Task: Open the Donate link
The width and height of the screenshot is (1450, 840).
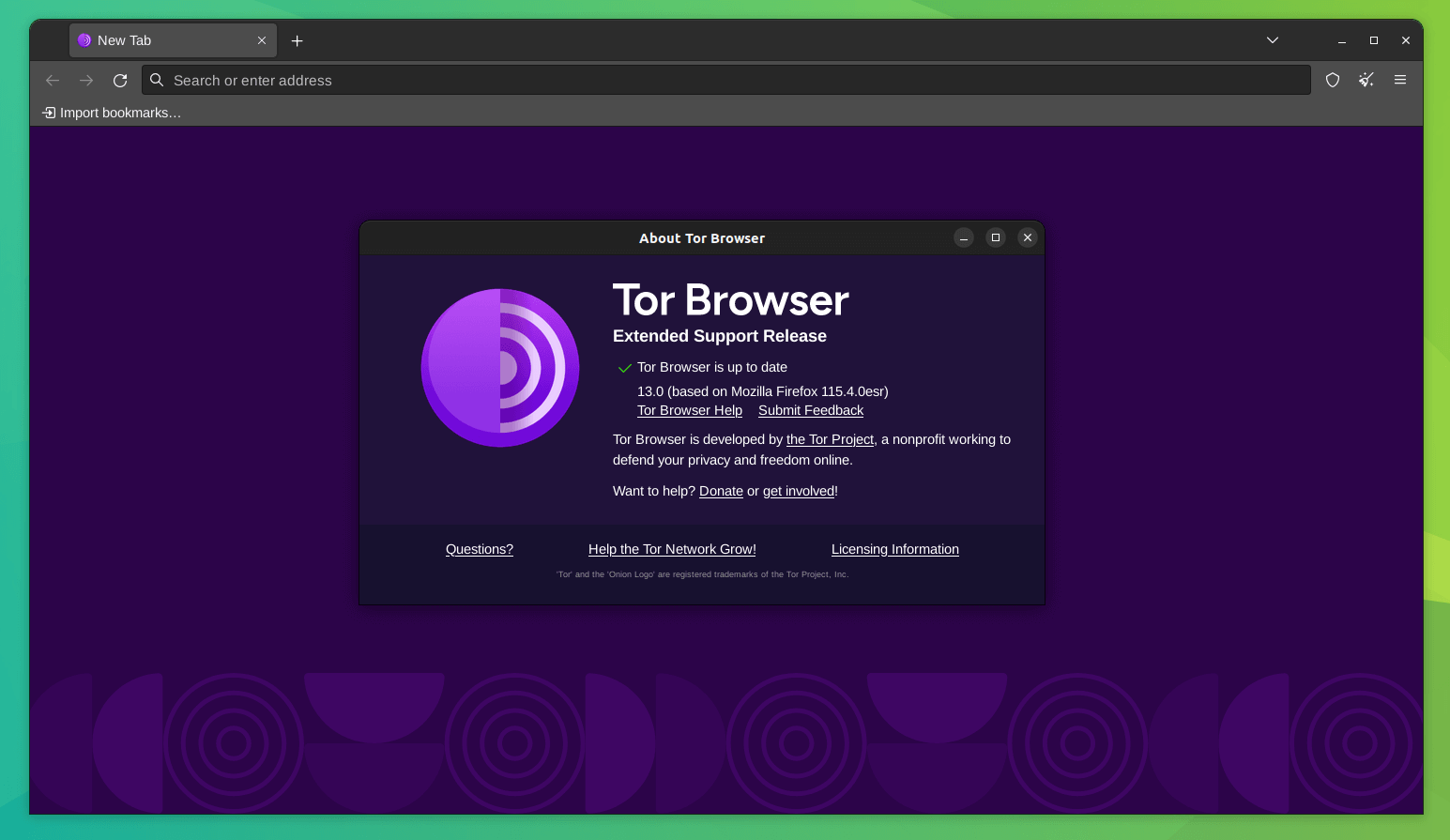Action: (x=721, y=491)
